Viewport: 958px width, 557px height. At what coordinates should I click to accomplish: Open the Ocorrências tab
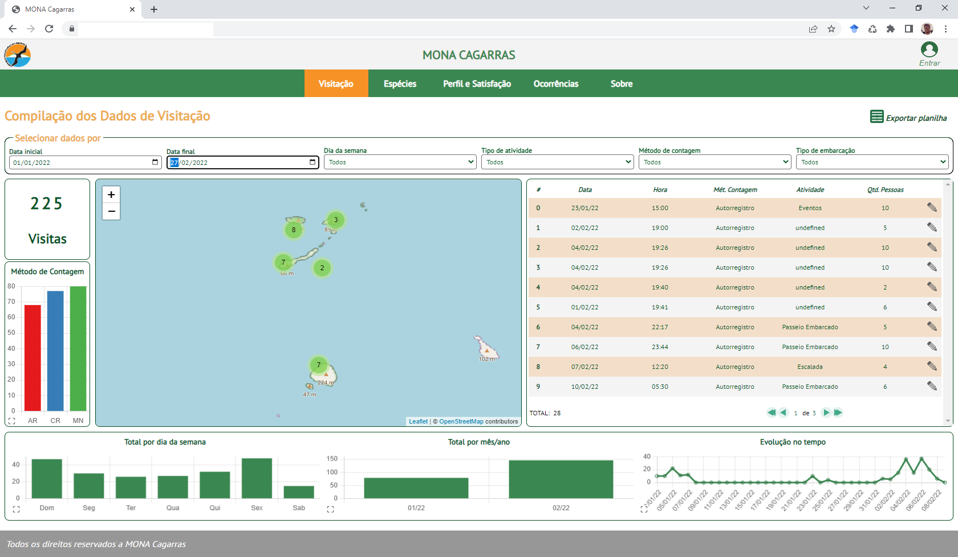(555, 84)
